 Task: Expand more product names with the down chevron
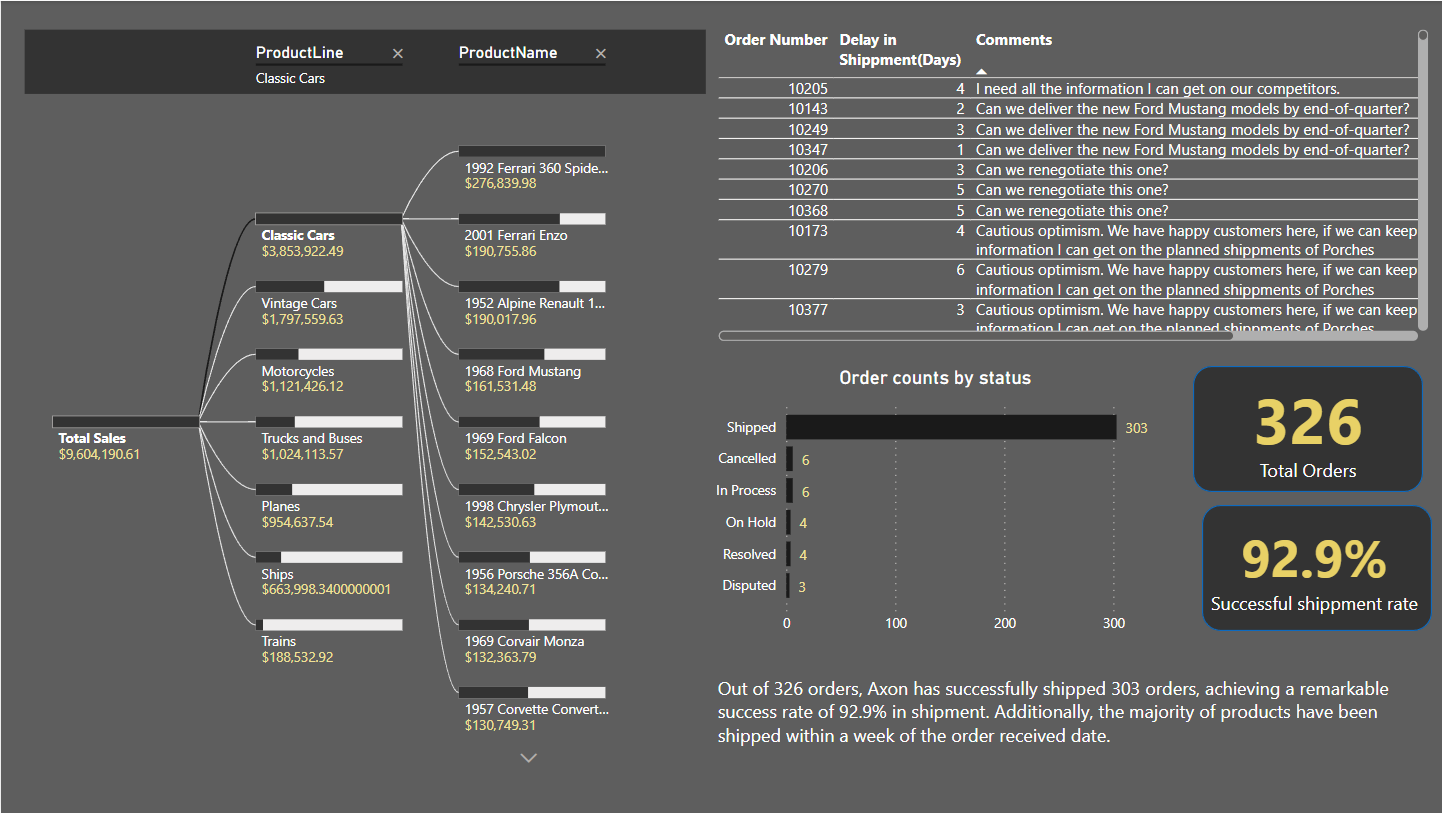tap(528, 758)
